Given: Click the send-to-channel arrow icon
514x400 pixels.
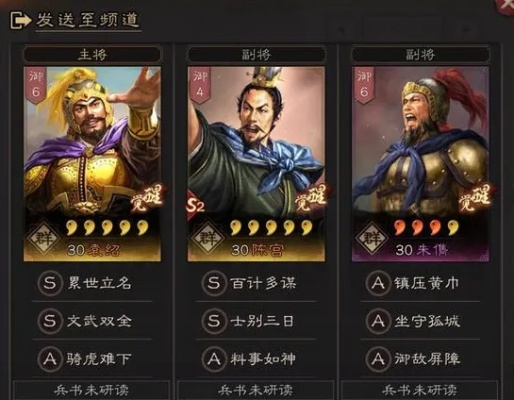Looking at the screenshot, I should tap(20, 21).
